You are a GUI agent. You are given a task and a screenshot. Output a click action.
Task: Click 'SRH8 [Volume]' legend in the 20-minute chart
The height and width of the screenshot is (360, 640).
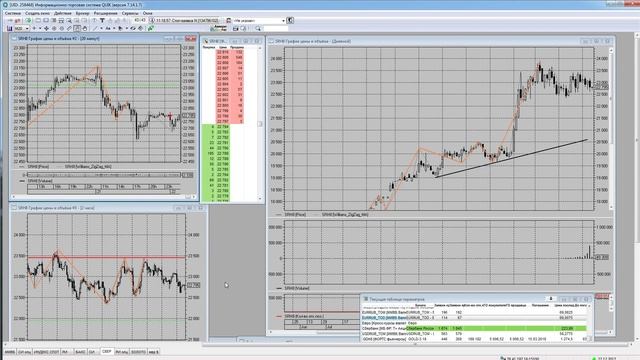pyautogui.click(x=40, y=180)
